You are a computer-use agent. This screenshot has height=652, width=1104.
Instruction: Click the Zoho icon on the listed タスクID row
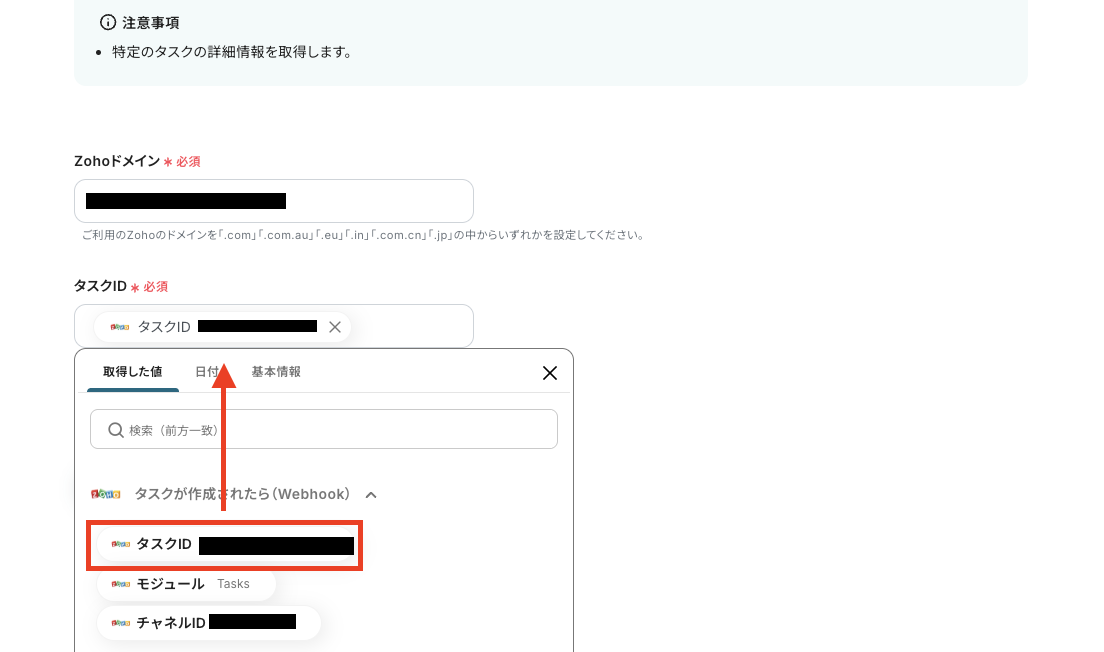[121, 544]
